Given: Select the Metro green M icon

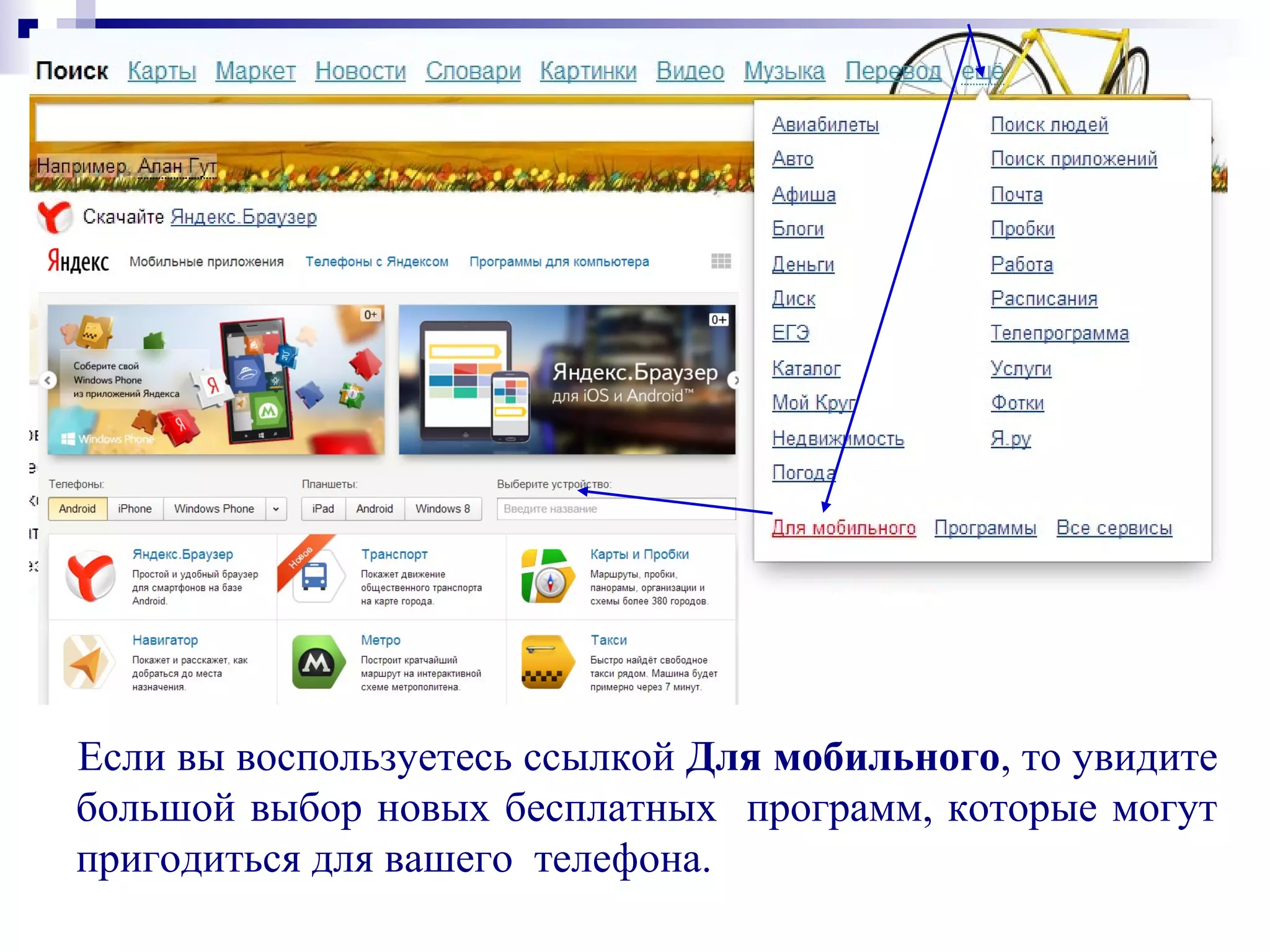Looking at the screenshot, I should (x=317, y=662).
